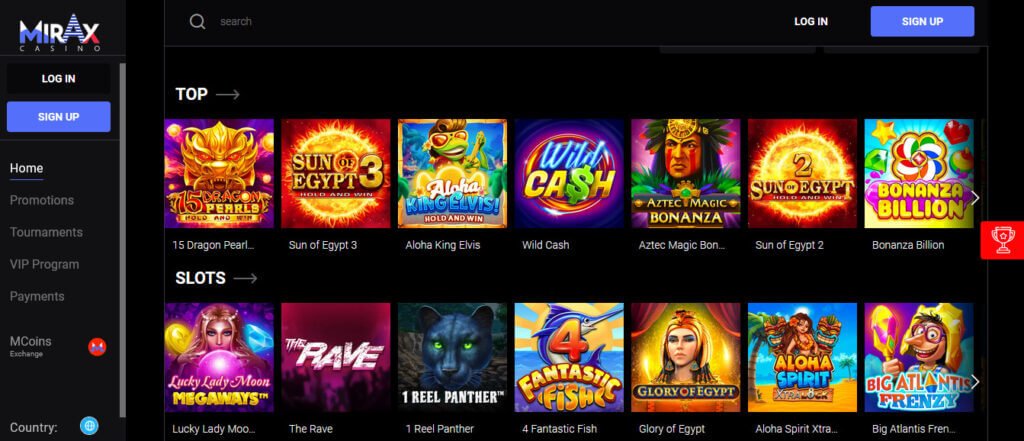The image size is (1024, 441).
Task: Go to Promotions in sidebar
Action: tap(42, 200)
